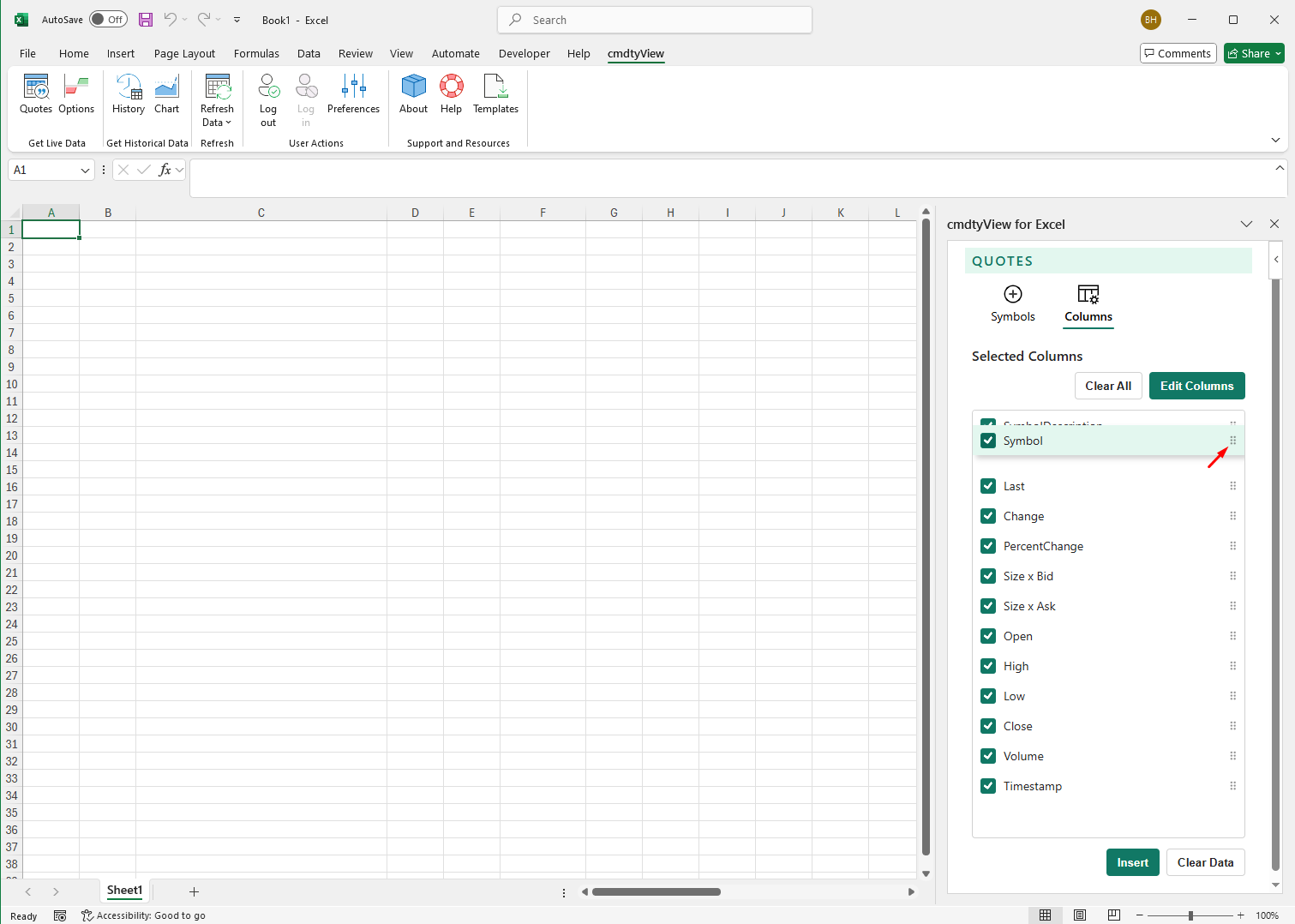The image size is (1295, 924).
Task: Uncheck the Size x Ask checkbox
Action: tap(988, 605)
